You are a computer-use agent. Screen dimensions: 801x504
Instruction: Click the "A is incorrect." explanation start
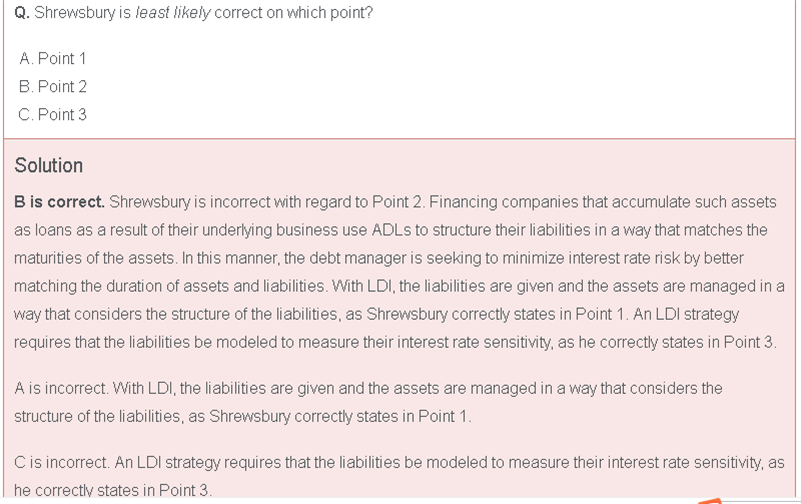pyautogui.click(x=60, y=388)
